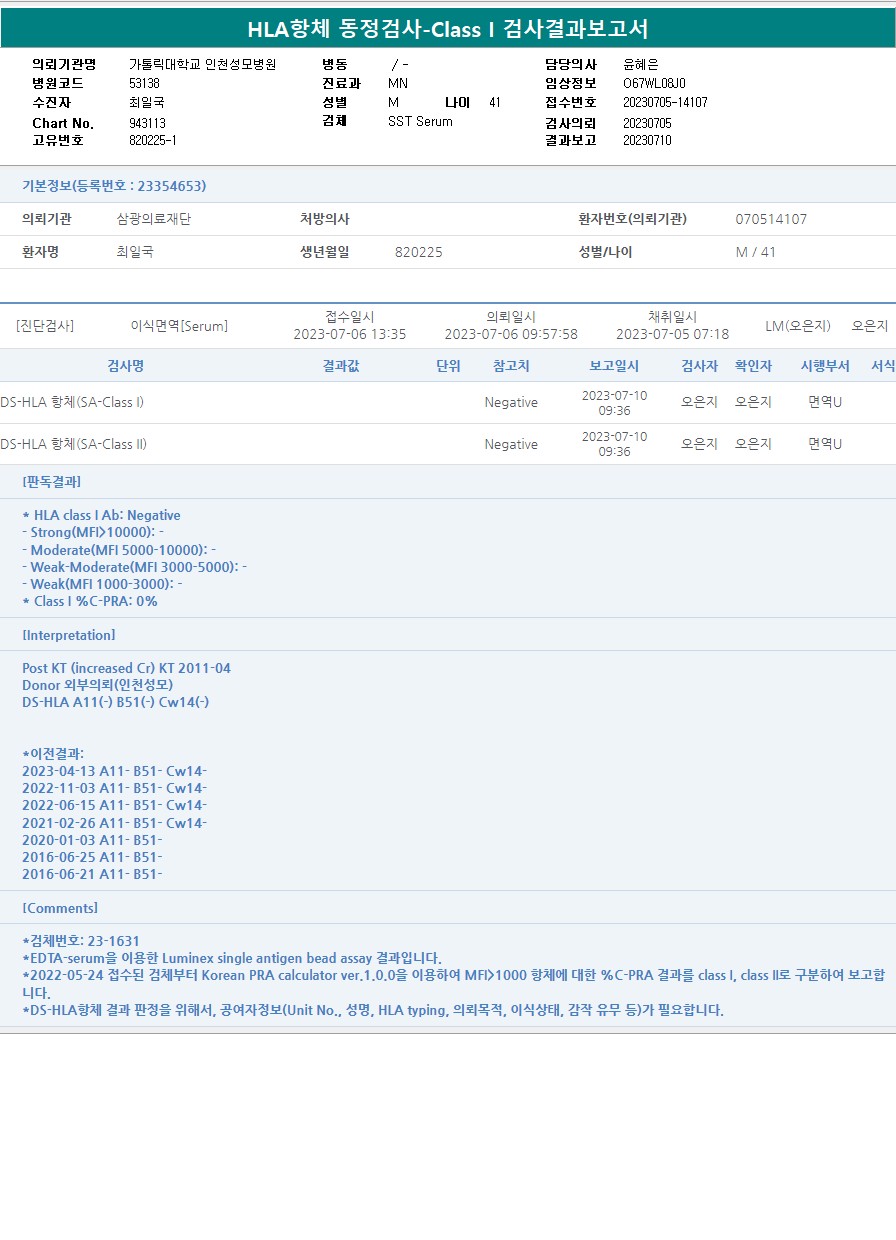The height and width of the screenshot is (1240, 896).
Task: Click 접수번호 value '20230705-14107'
Action: (x=665, y=102)
